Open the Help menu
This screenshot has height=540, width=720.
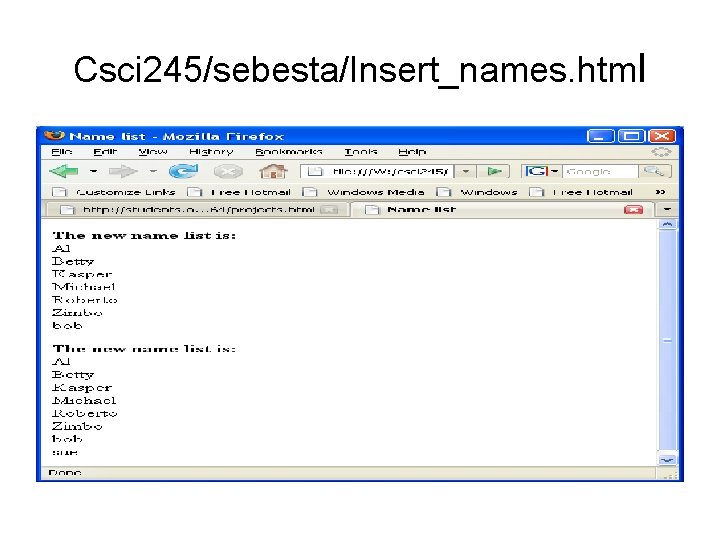pos(412,152)
